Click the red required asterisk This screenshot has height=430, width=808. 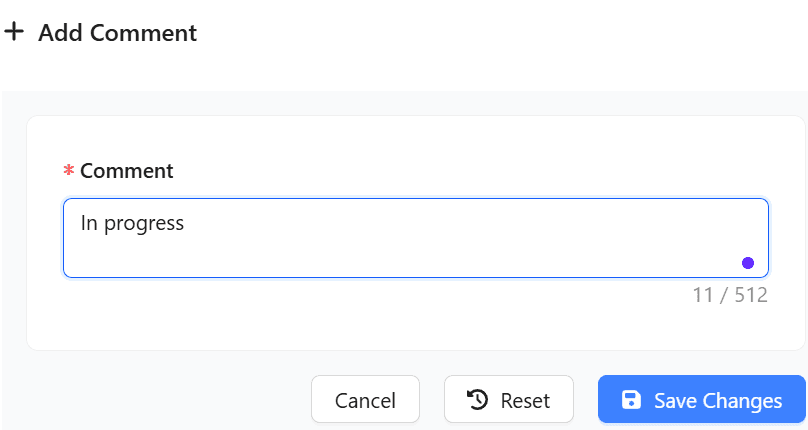point(69,172)
